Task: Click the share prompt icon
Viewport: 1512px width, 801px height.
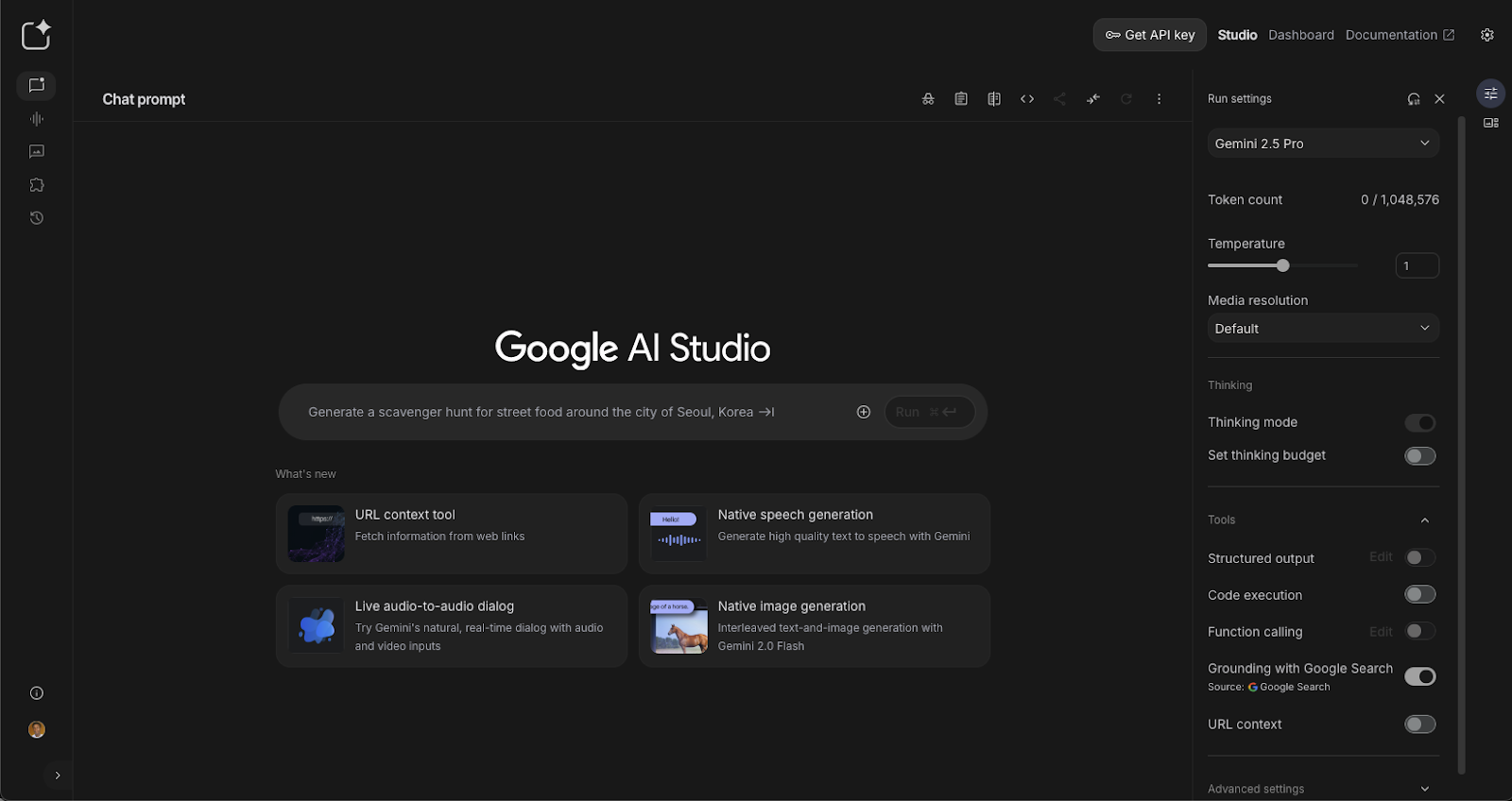Action: (x=1059, y=99)
